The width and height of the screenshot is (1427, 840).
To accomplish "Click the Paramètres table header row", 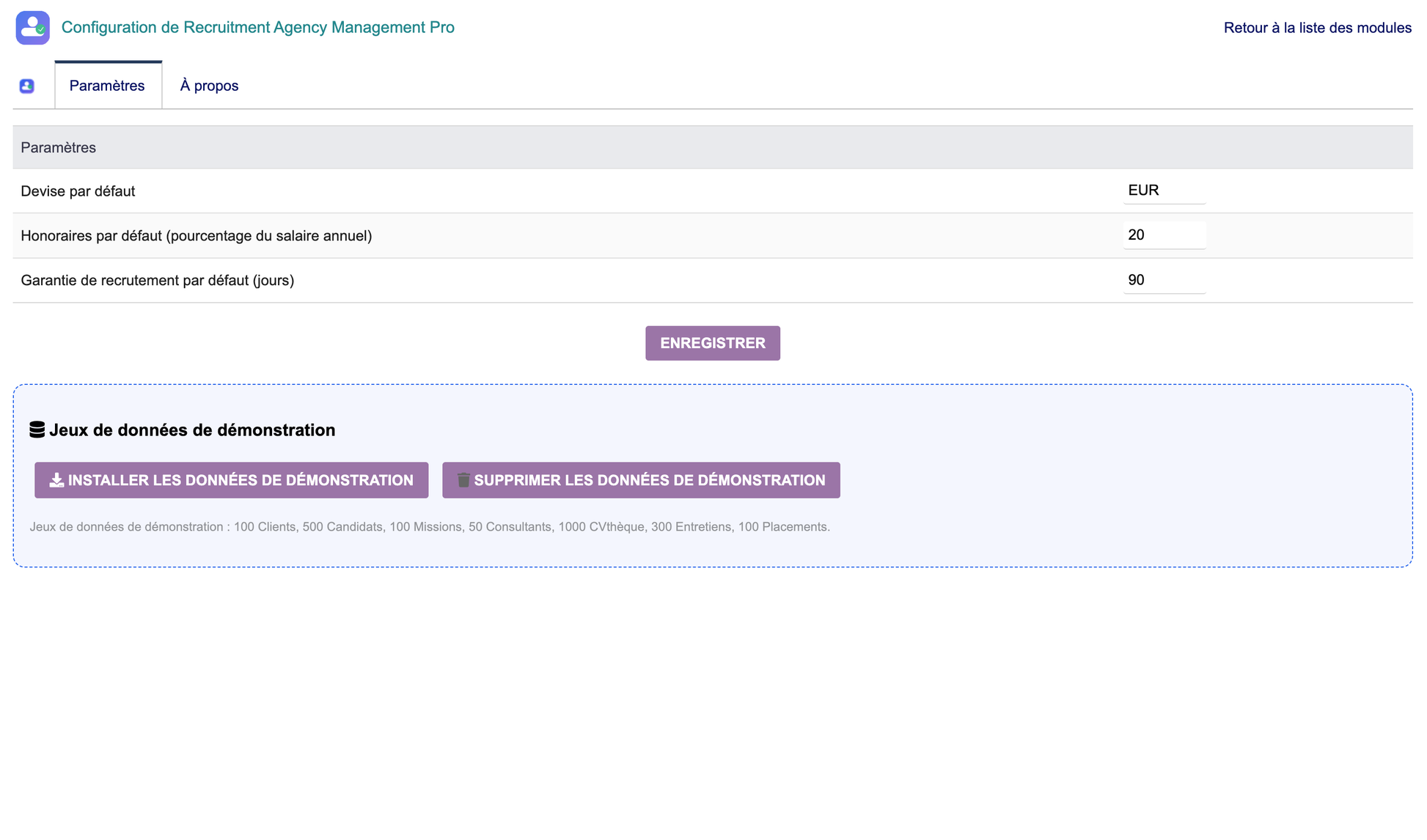I will point(712,147).
